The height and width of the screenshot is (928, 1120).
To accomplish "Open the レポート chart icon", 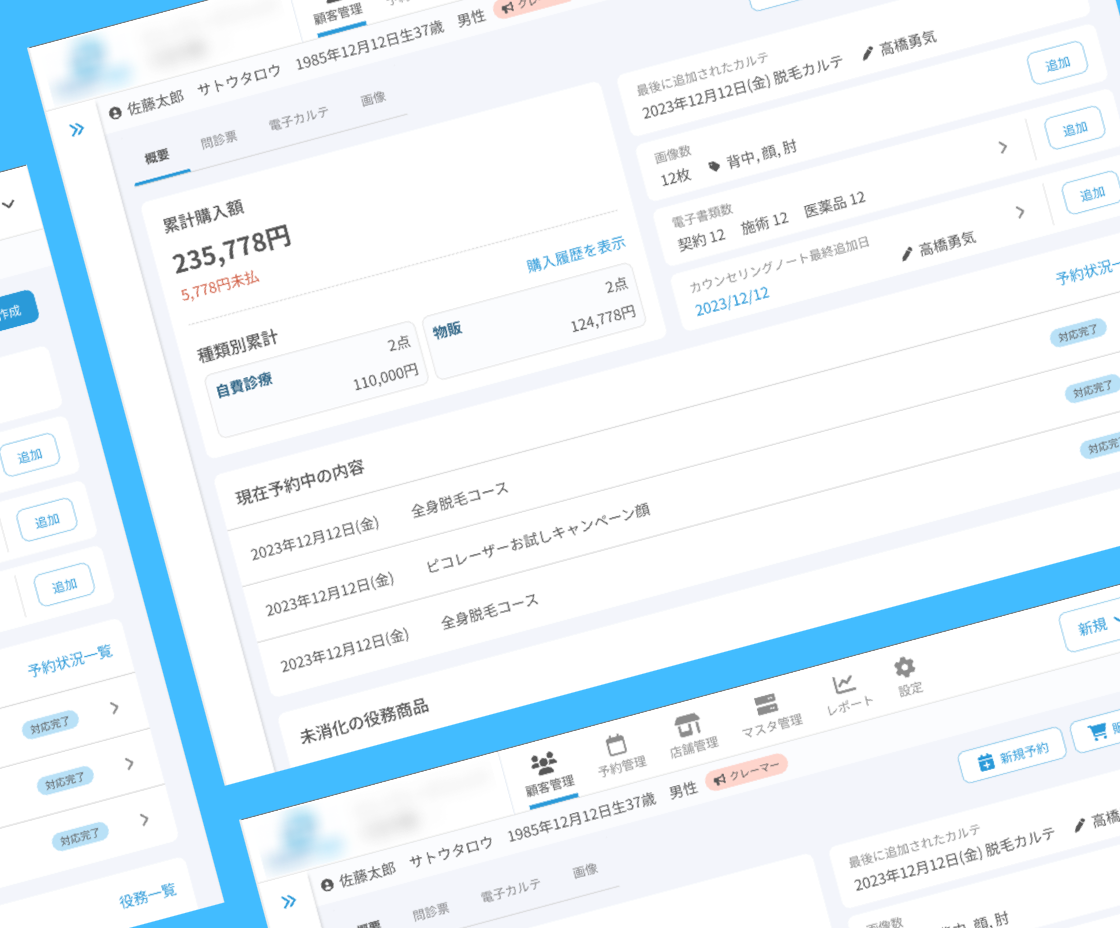I will 844,684.
